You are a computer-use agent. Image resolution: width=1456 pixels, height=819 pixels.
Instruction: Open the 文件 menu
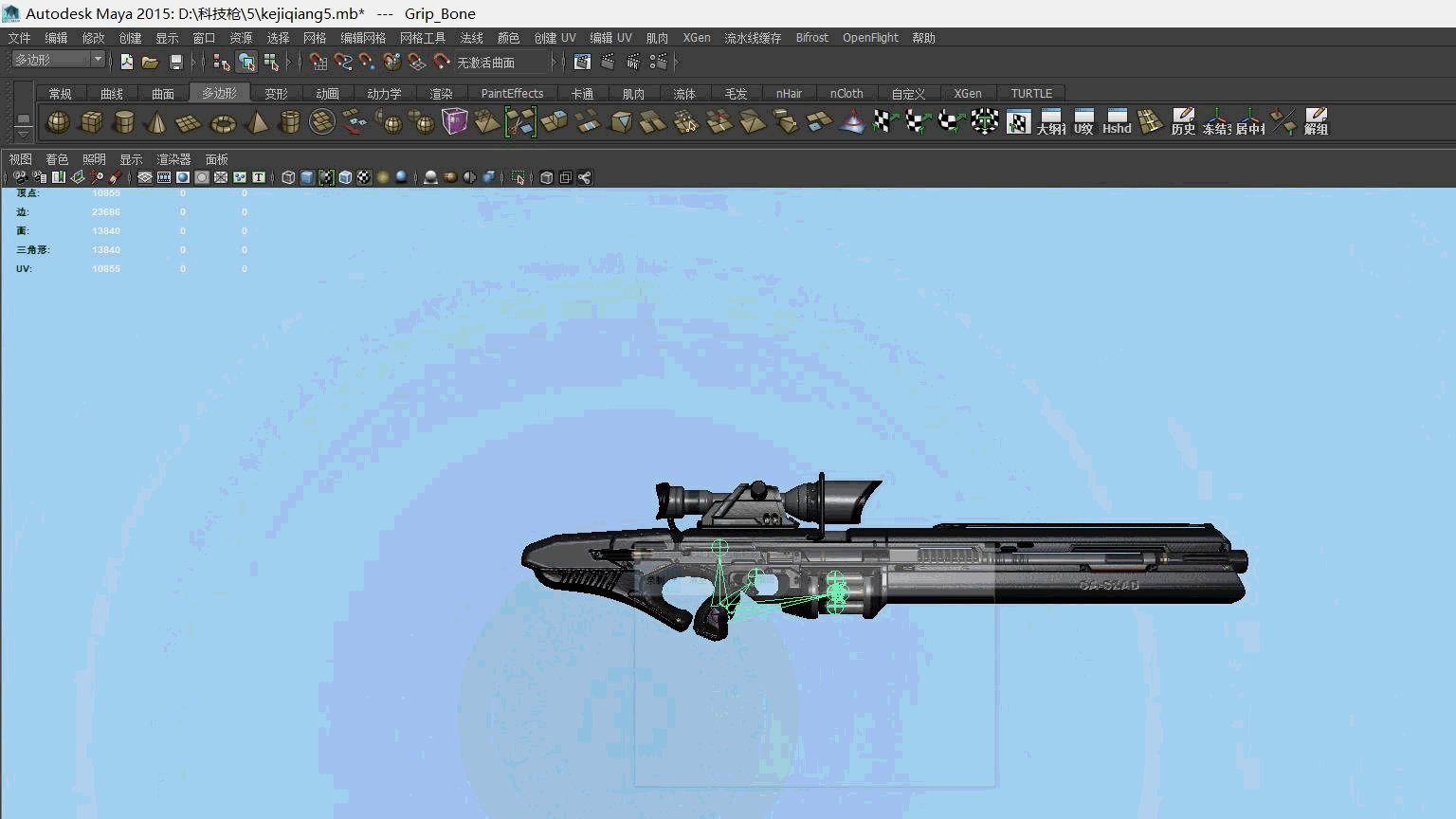coord(20,38)
